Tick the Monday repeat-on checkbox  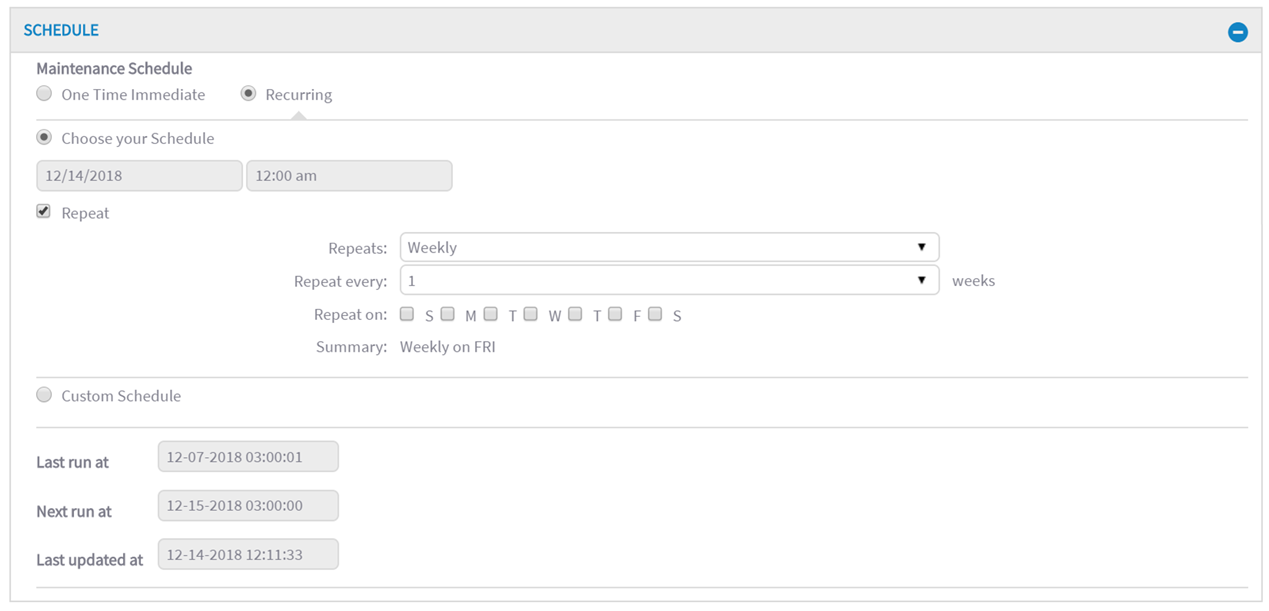[448, 314]
